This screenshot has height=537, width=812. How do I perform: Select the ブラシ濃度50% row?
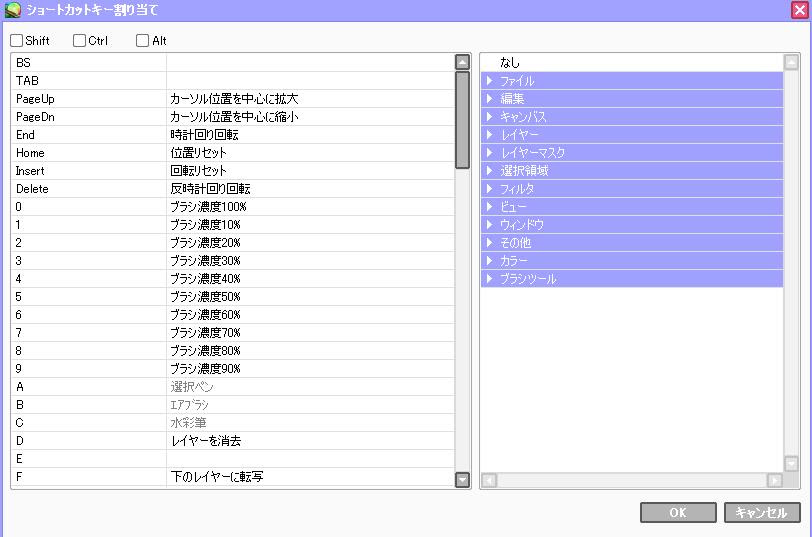coord(233,297)
